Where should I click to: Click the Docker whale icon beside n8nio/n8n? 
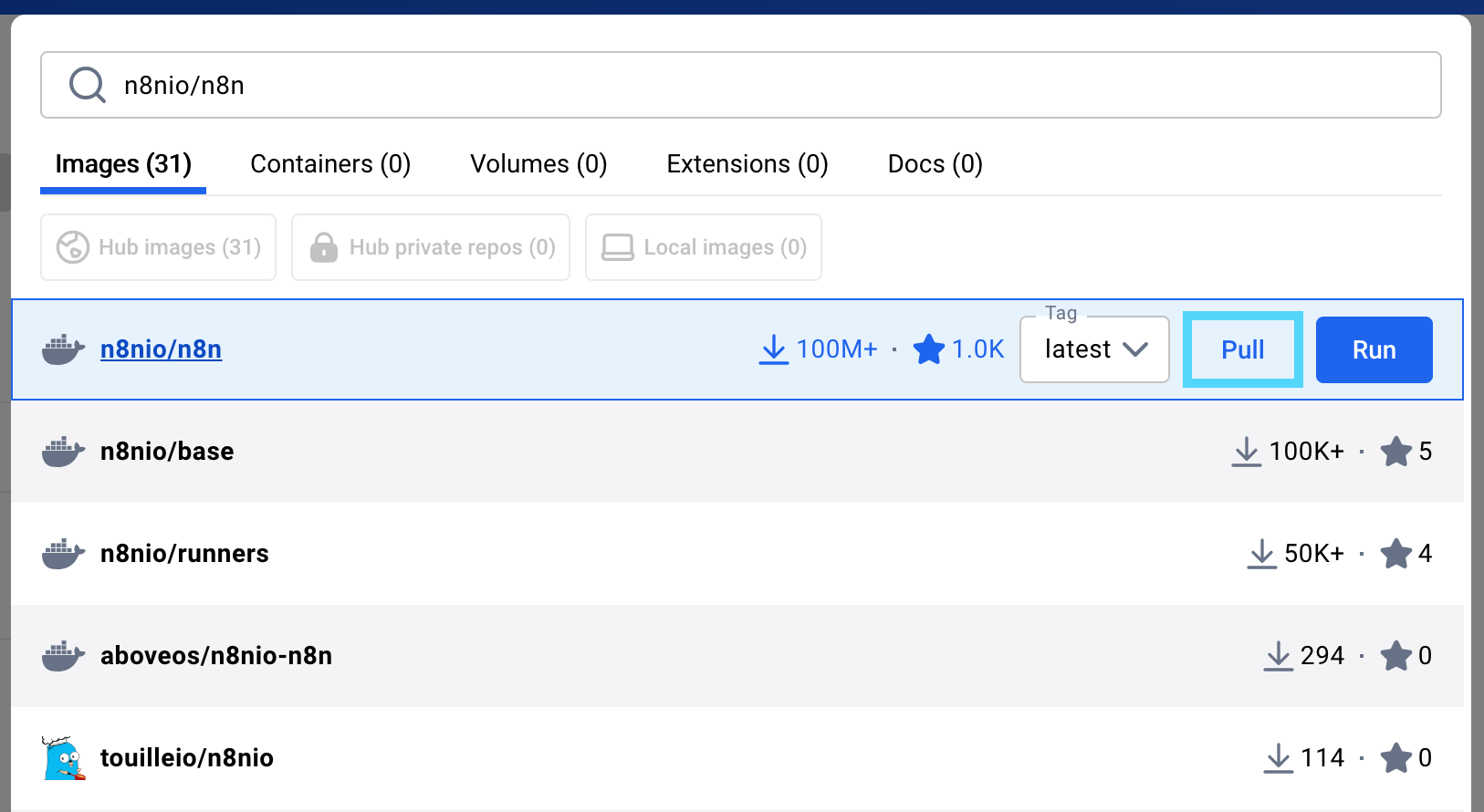pyautogui.click(x=63, y=349)
